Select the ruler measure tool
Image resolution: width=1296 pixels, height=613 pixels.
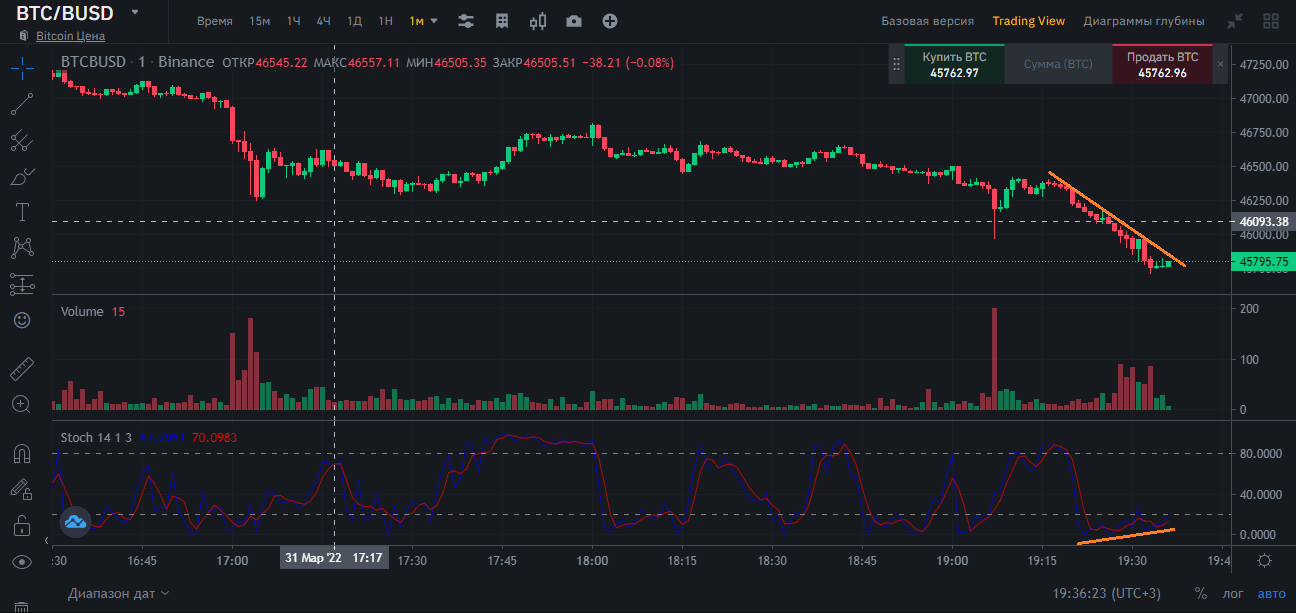point(22,369)
